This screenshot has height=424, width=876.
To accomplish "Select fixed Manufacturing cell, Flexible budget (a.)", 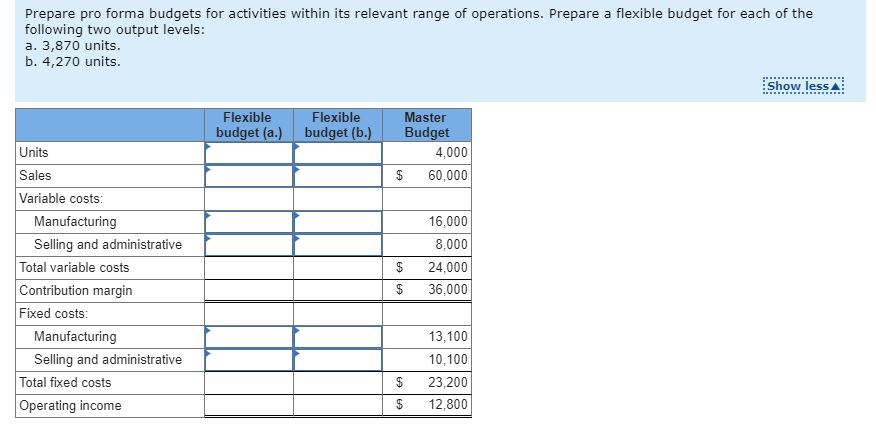I will (x=249, y=337).
